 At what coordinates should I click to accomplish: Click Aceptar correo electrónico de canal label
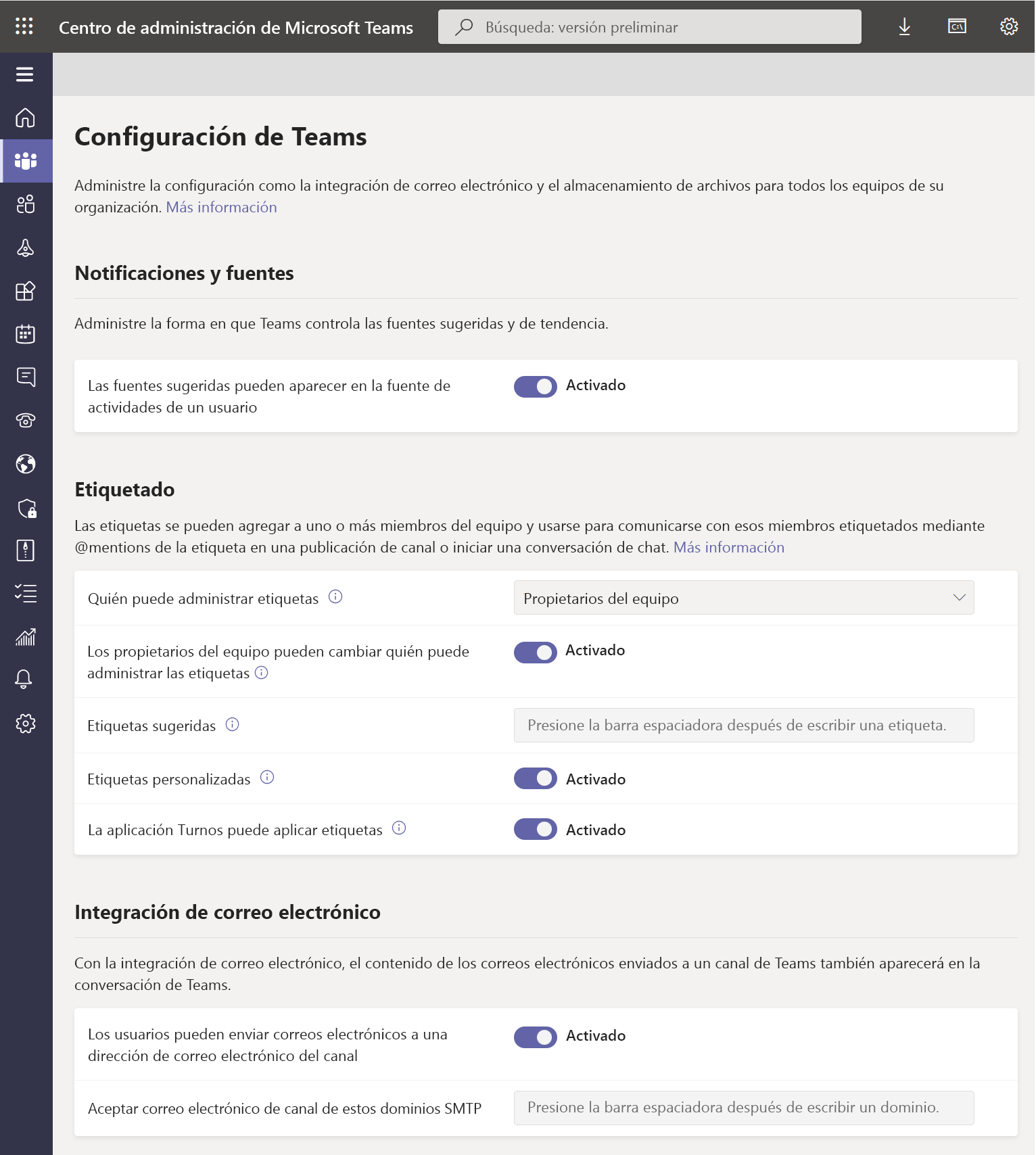coord(285,1108)
